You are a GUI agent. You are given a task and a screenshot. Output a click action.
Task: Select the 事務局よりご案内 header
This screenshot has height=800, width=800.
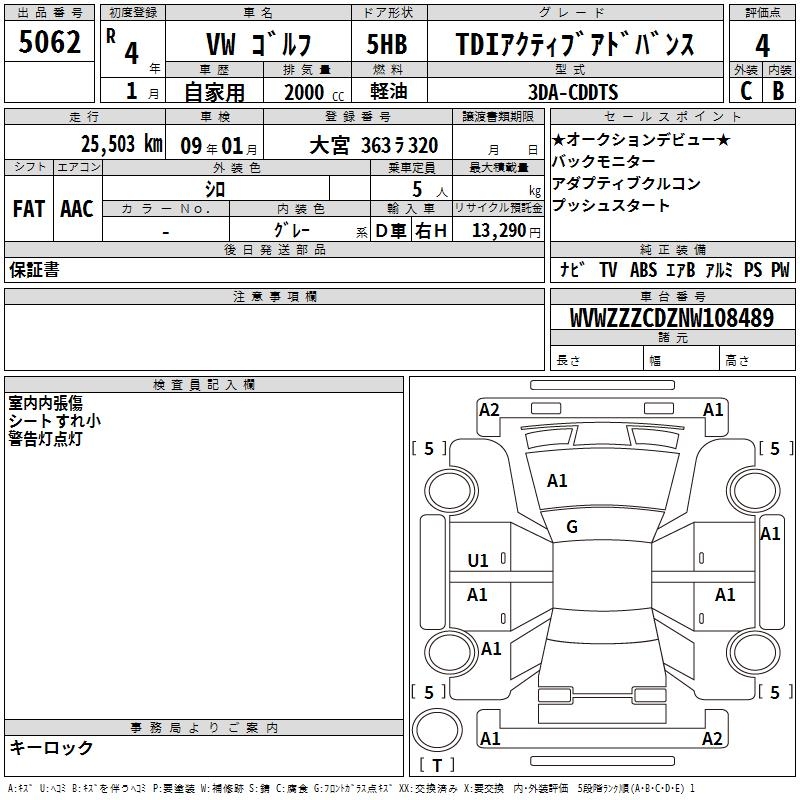pos(204,728)
